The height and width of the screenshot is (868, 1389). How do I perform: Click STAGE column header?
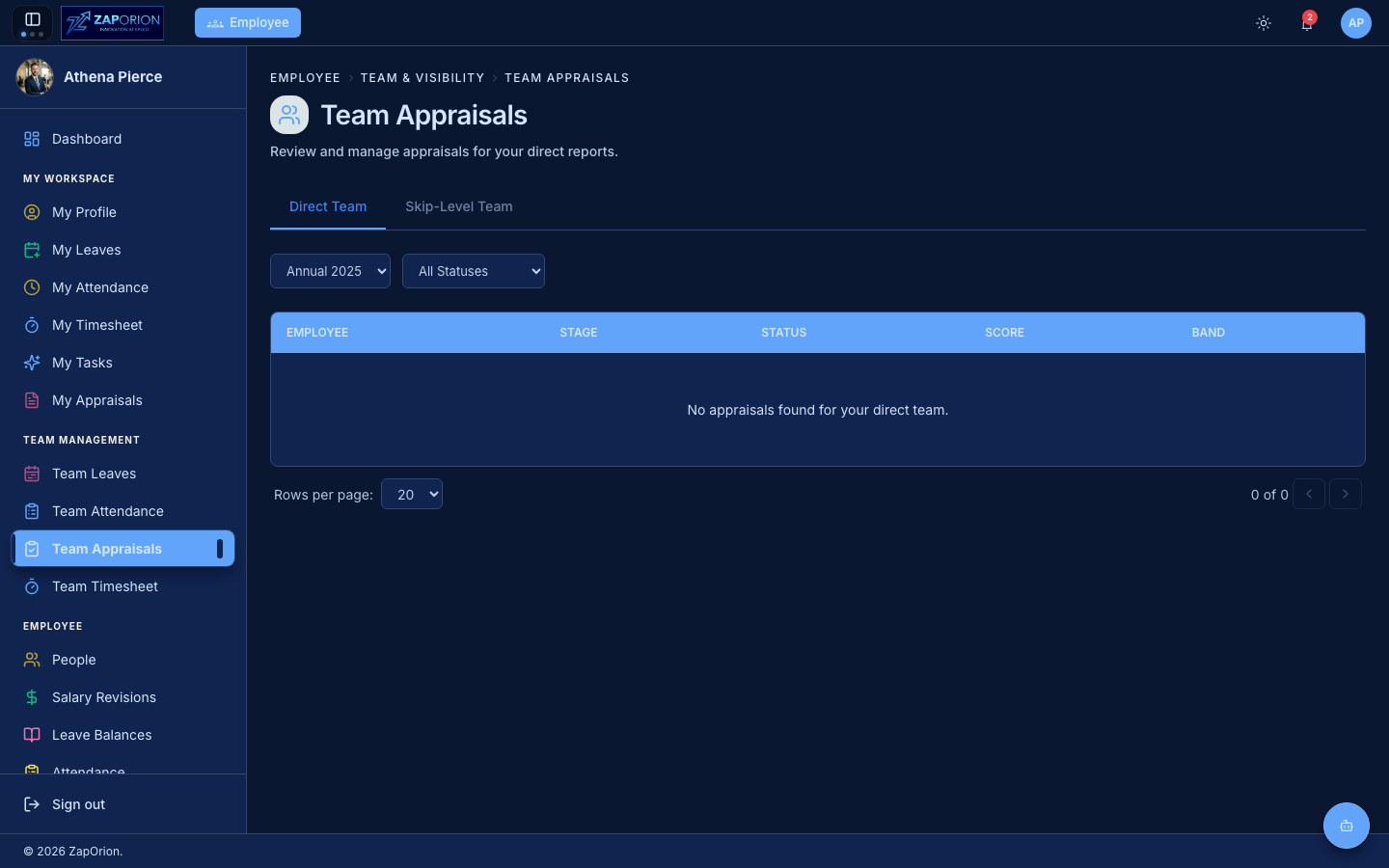click(x=579, y=333)
